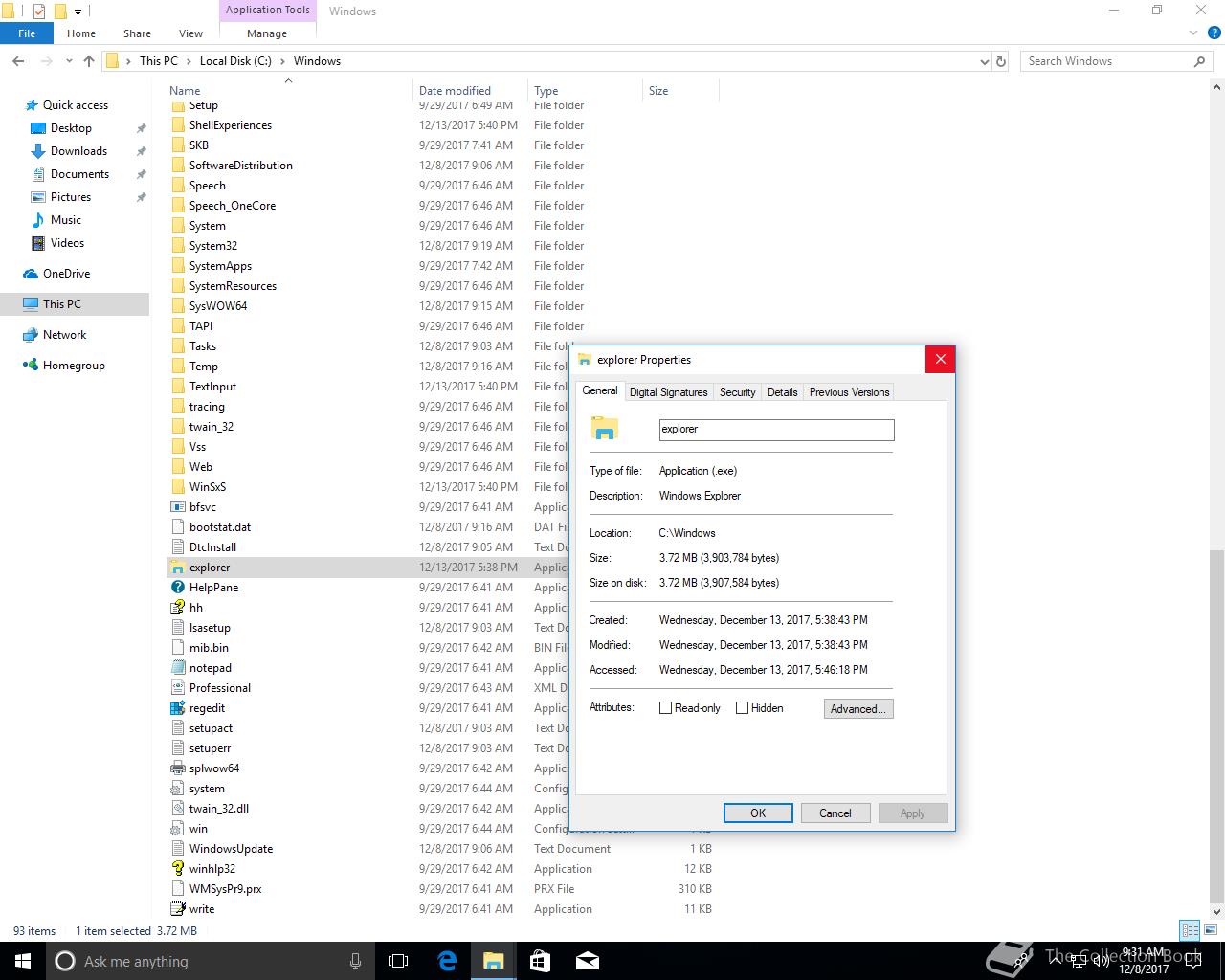1225x980 pixels.
Task: Open the Security tab in Properties
Action: point(738,392)
